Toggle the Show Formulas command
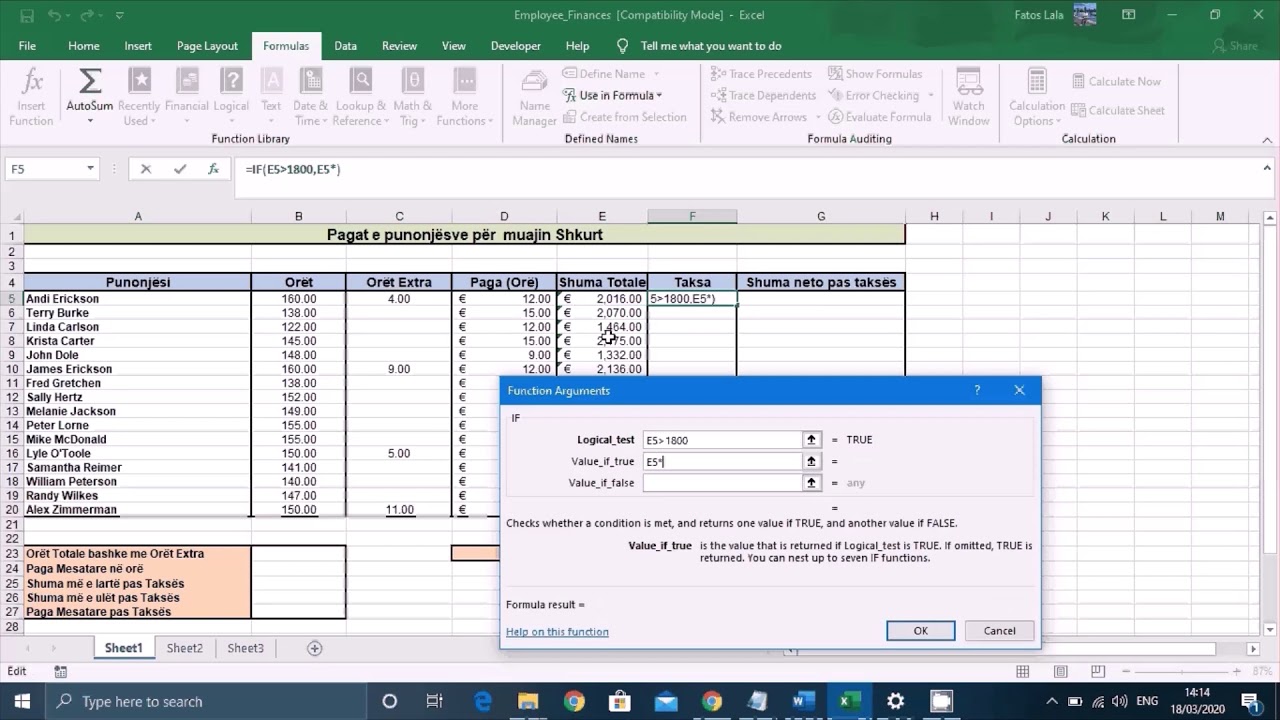The height and width of the screenshot is (720, 1280). pyautogui.click(x=874, y=74)
